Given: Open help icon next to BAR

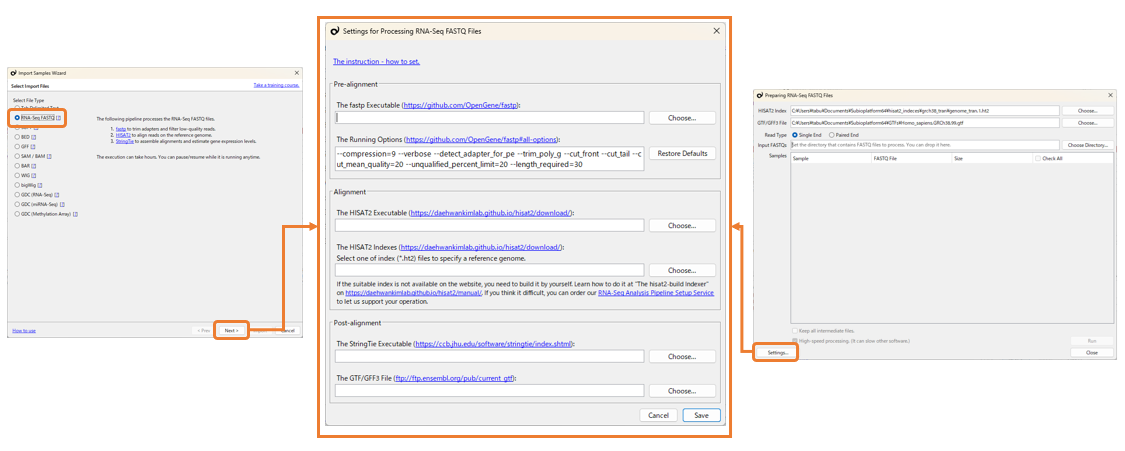Looking at the screenshot, I should click(x=34, y=166).
